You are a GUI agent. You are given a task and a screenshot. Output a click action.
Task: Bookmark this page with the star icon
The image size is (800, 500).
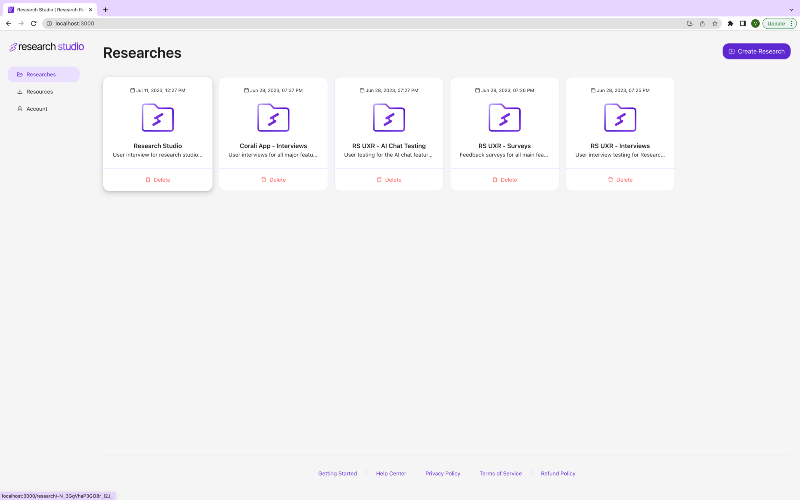715,23
